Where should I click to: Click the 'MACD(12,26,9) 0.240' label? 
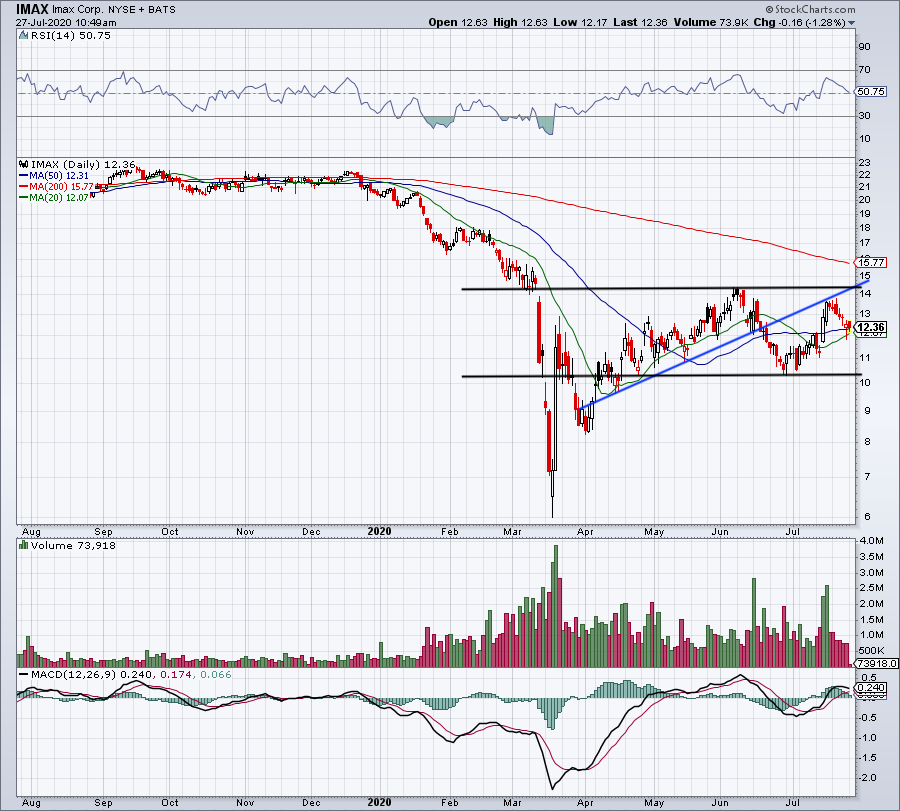92,674
